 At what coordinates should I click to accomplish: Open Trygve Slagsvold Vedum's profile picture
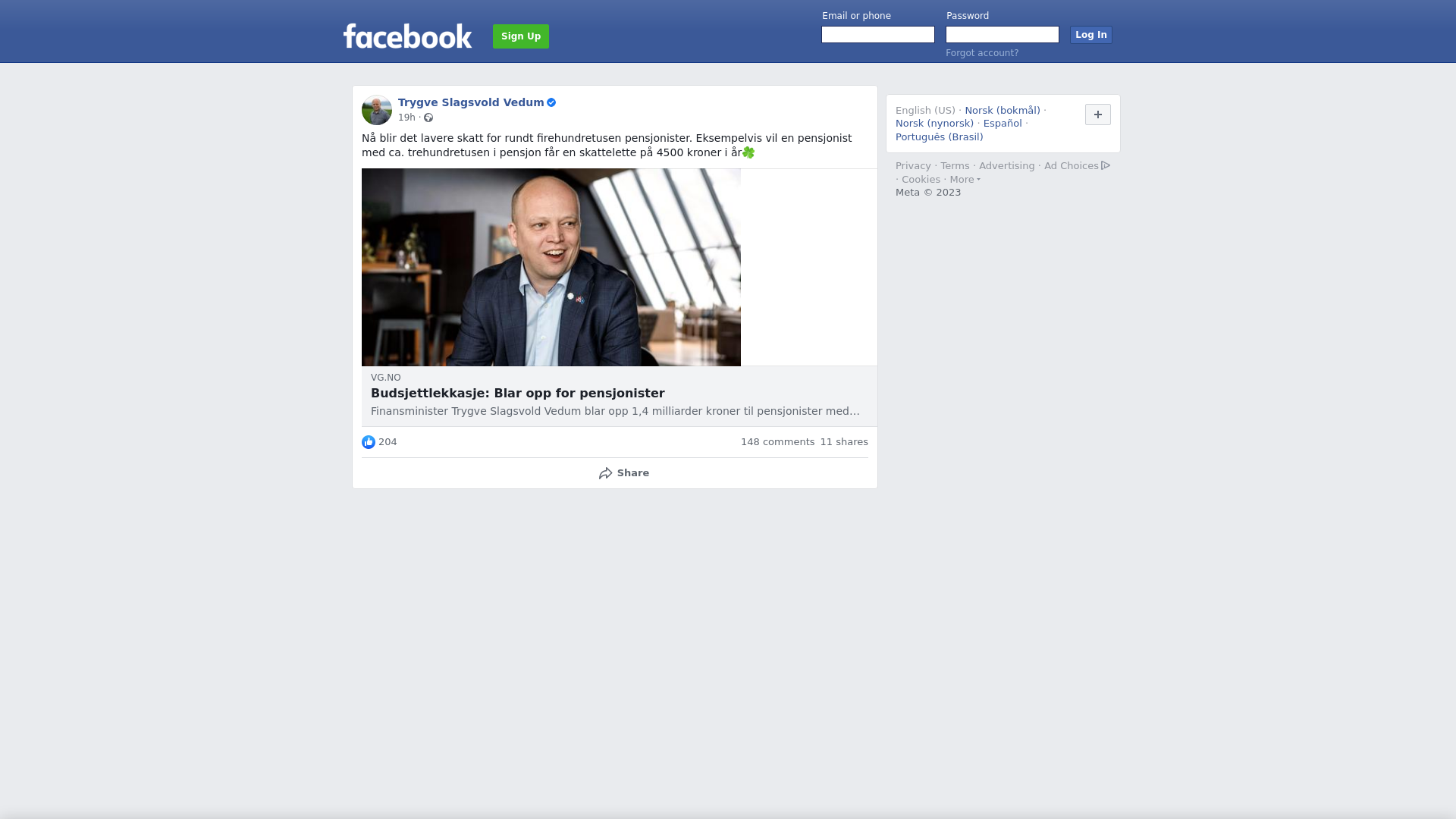(x=377, y=110)
